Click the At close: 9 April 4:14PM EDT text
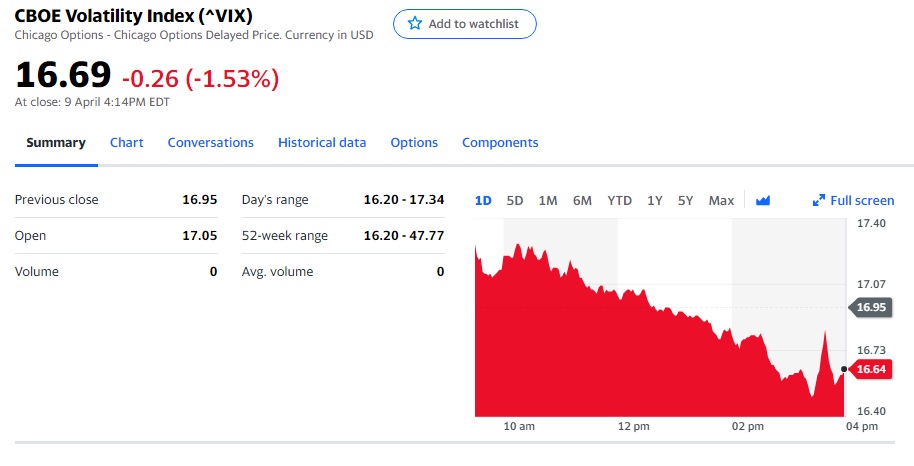Viewport: 914px width, 466px height. tap(92, 102)
